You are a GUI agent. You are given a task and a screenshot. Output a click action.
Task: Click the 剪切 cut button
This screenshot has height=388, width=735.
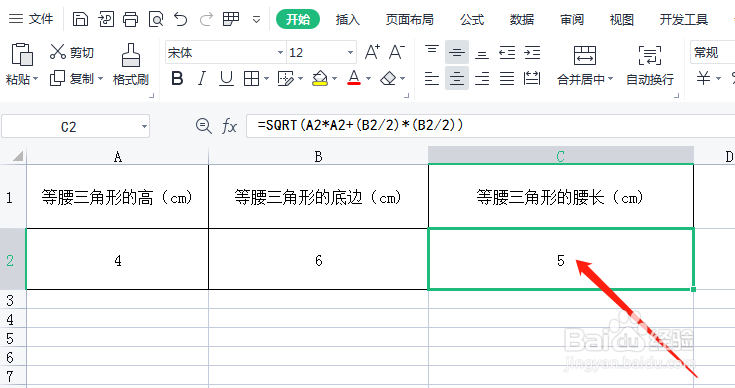(x=72, y=52)
